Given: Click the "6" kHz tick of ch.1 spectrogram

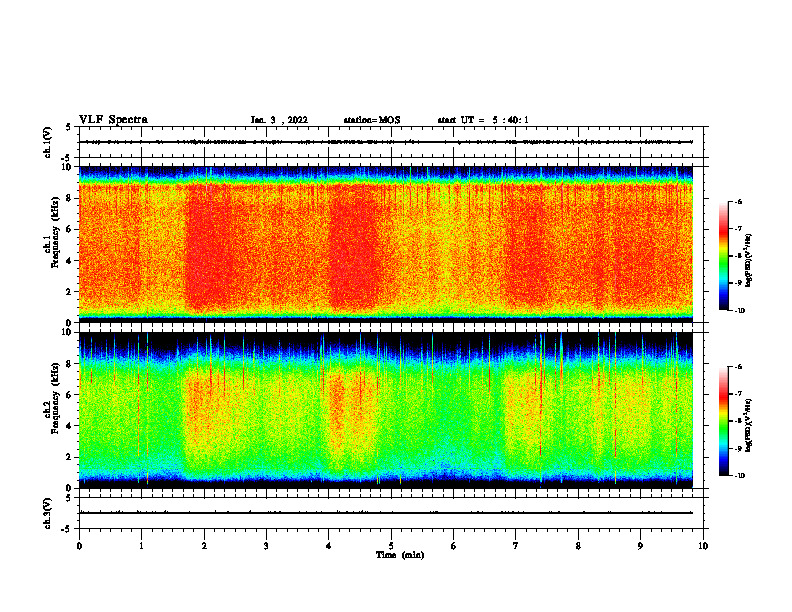Looking at the screenshot, I should (69, 229).
